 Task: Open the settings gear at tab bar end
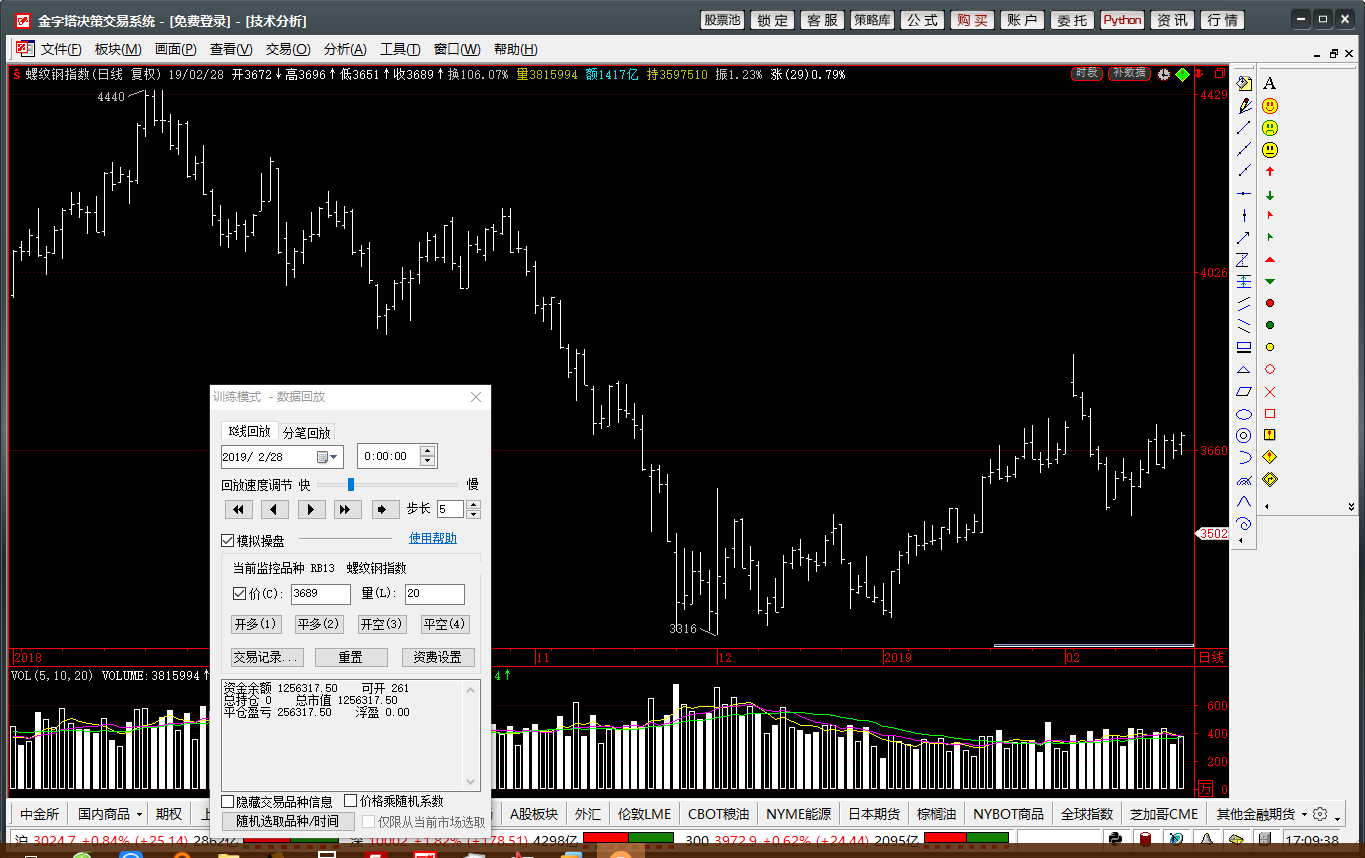click(1320, 814)
